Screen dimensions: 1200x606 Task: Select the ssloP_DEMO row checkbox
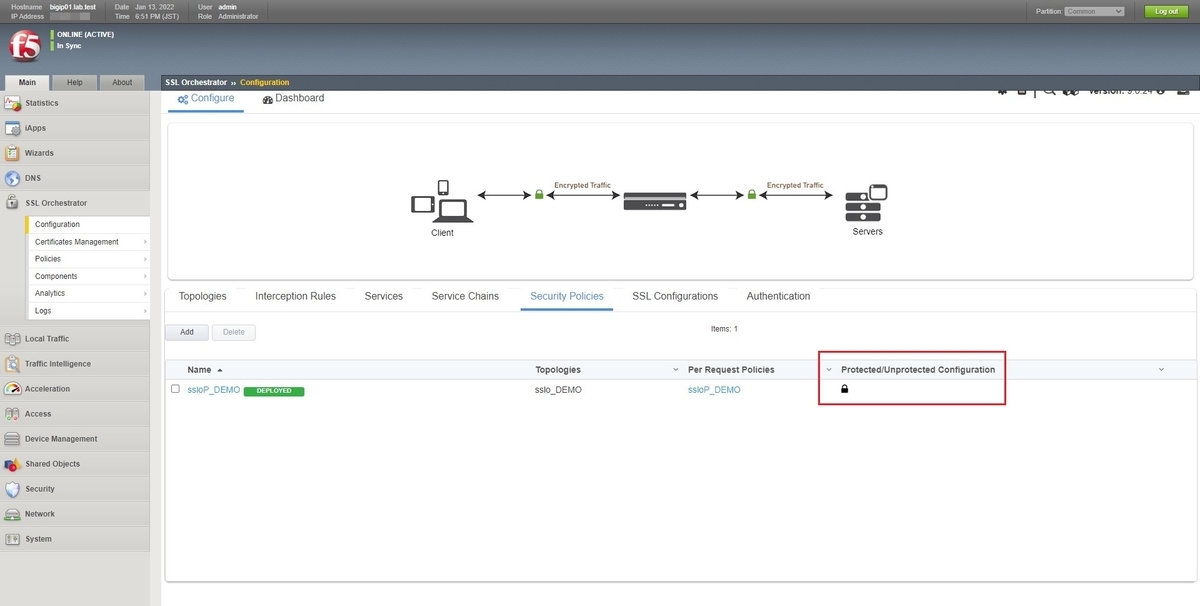pos(175,389)
